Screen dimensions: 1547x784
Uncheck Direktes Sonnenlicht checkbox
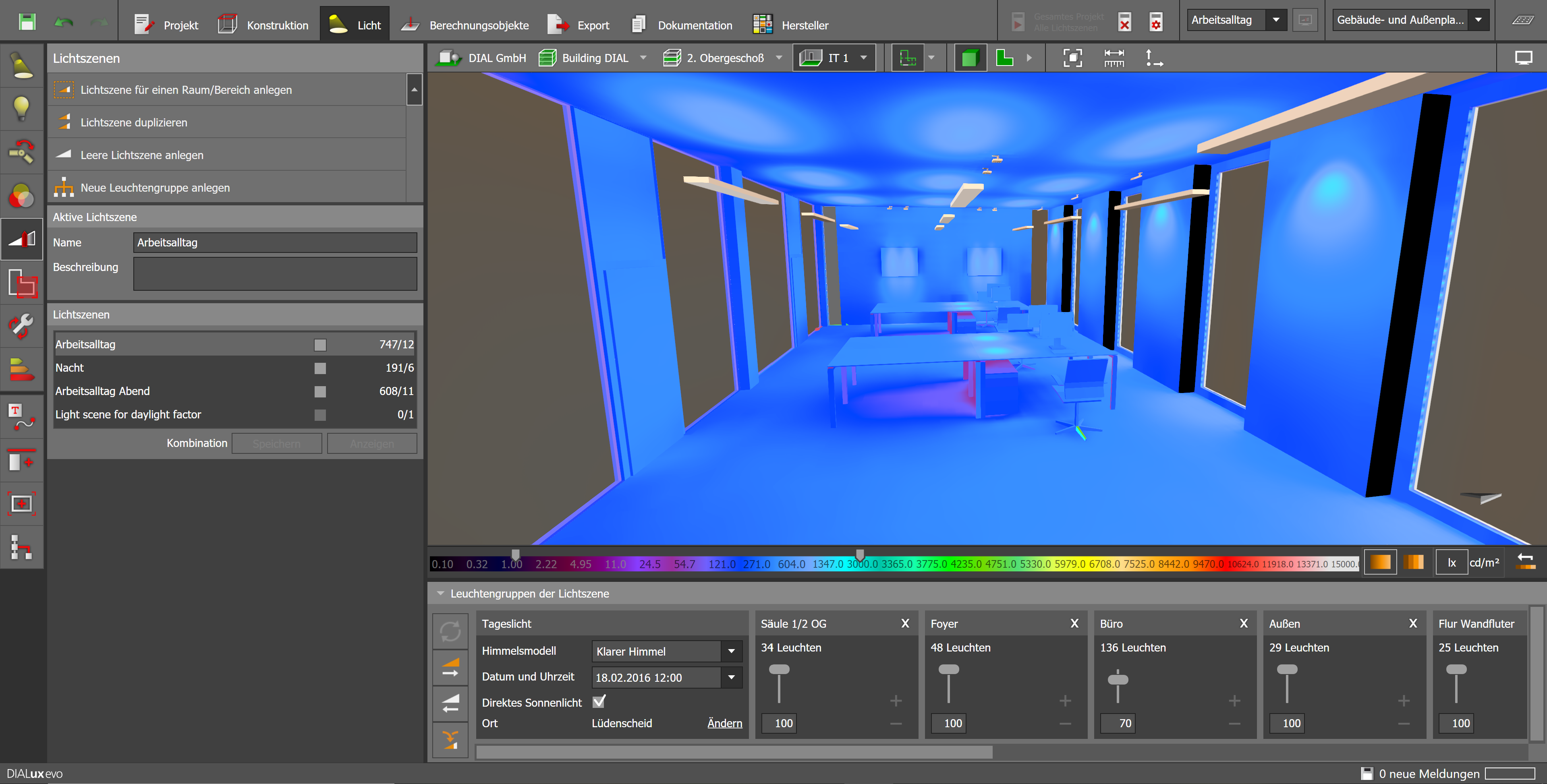(599, 701)
